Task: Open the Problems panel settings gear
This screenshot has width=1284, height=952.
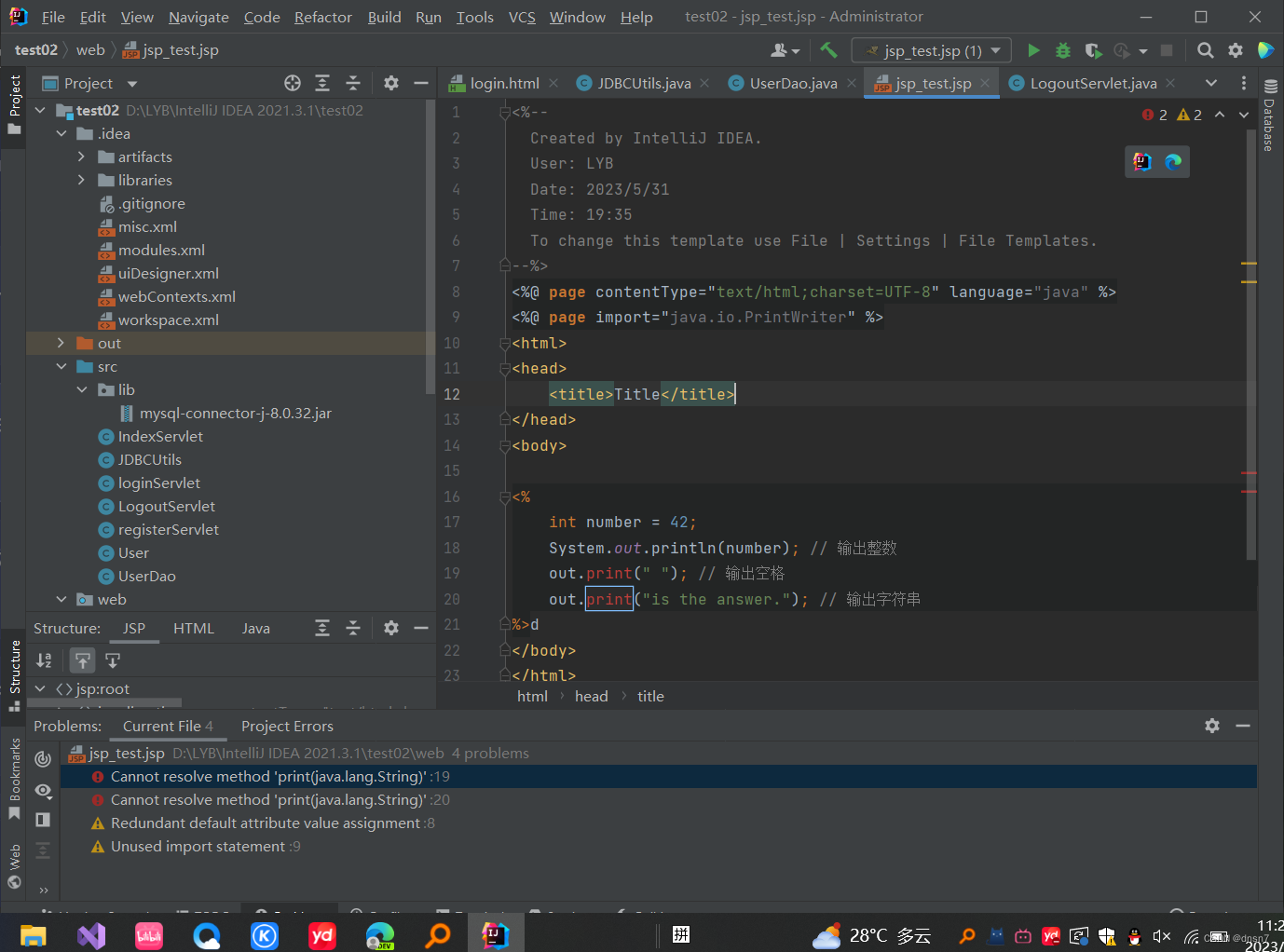Action: [x=1211, y=726]
